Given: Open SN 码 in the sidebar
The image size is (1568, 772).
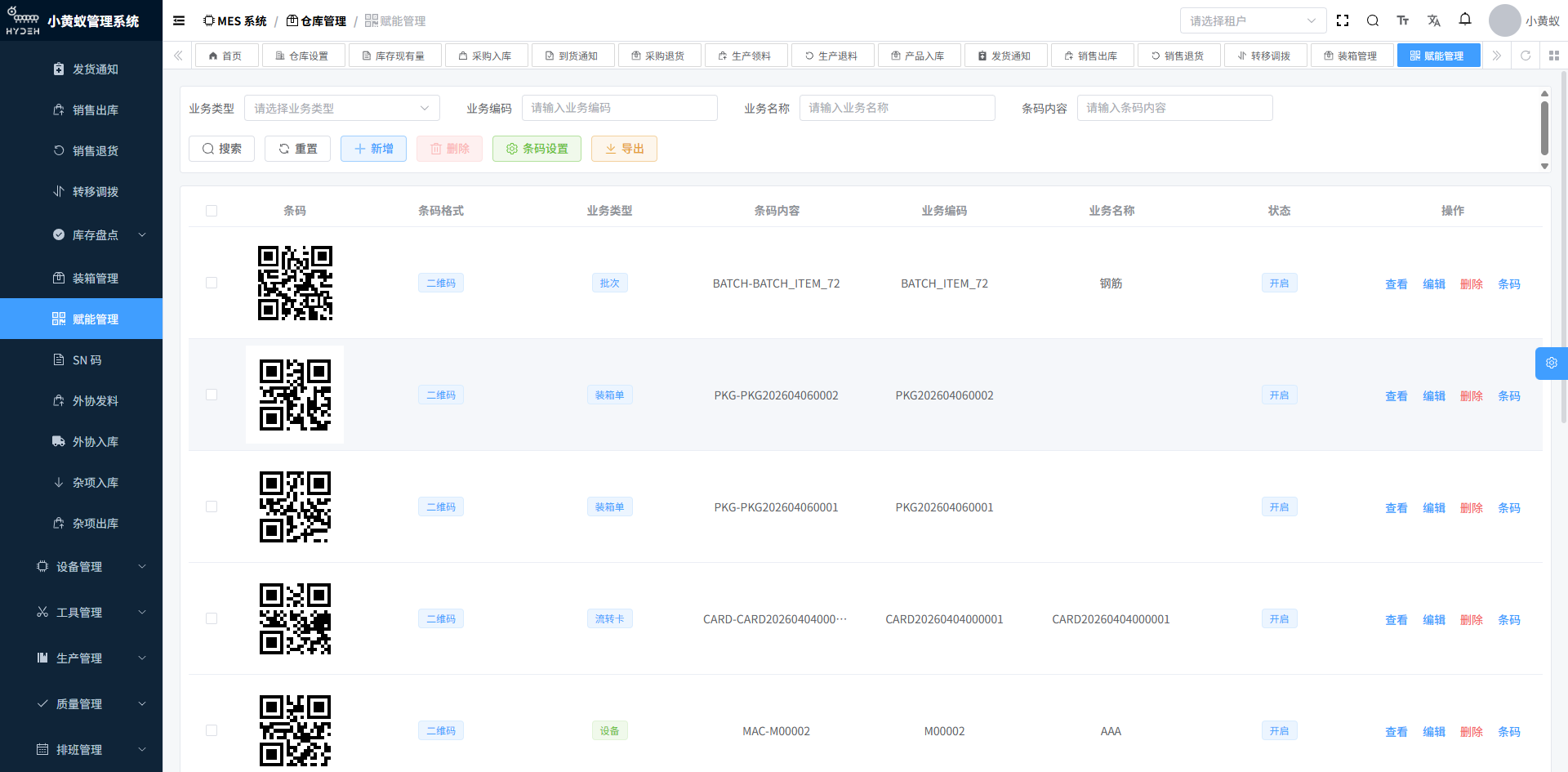Looking at the screenshot, I should coord(82,360).
